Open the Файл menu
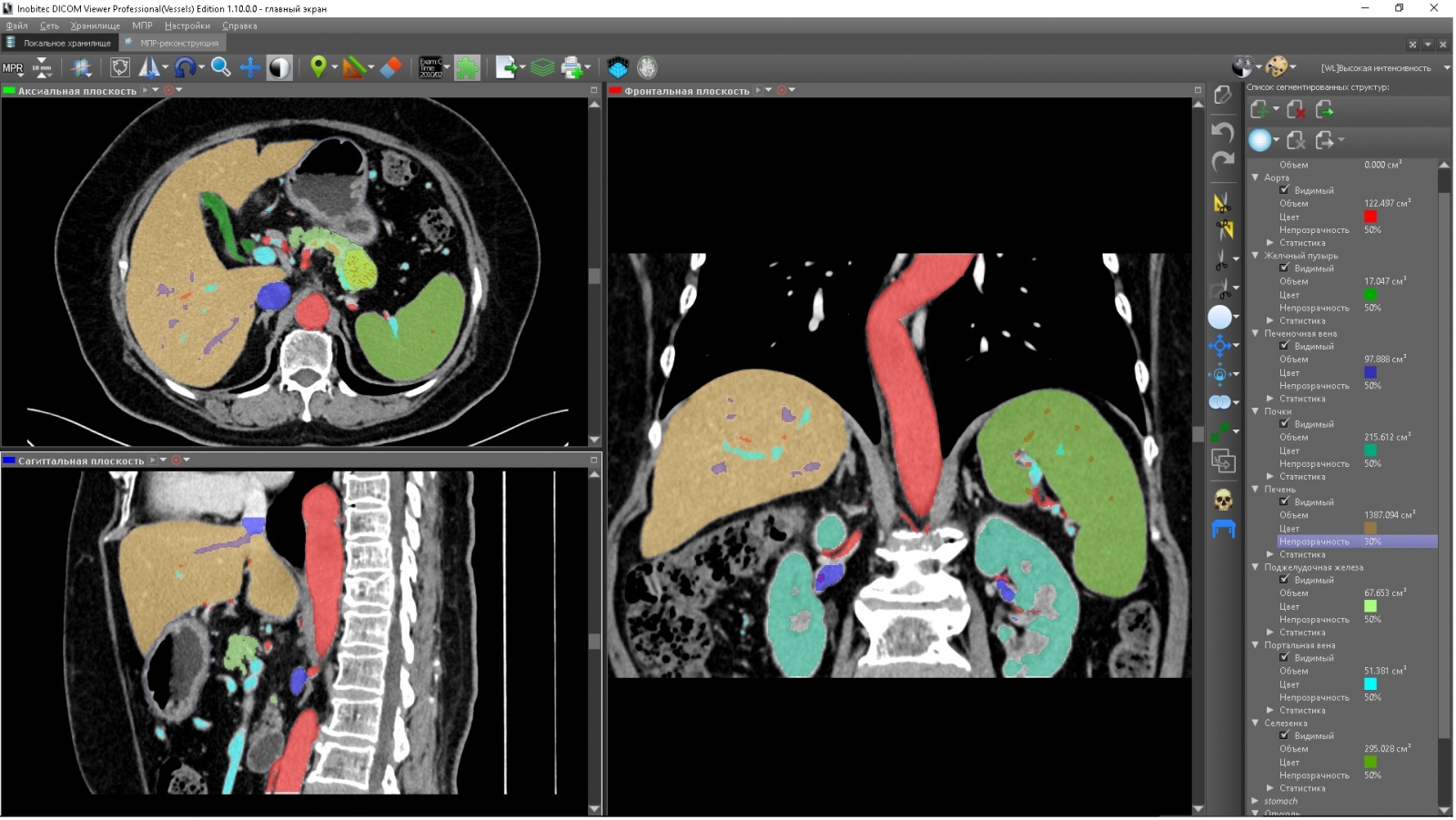This screenshot has width=1456, height=820. [x=16, y=25]
